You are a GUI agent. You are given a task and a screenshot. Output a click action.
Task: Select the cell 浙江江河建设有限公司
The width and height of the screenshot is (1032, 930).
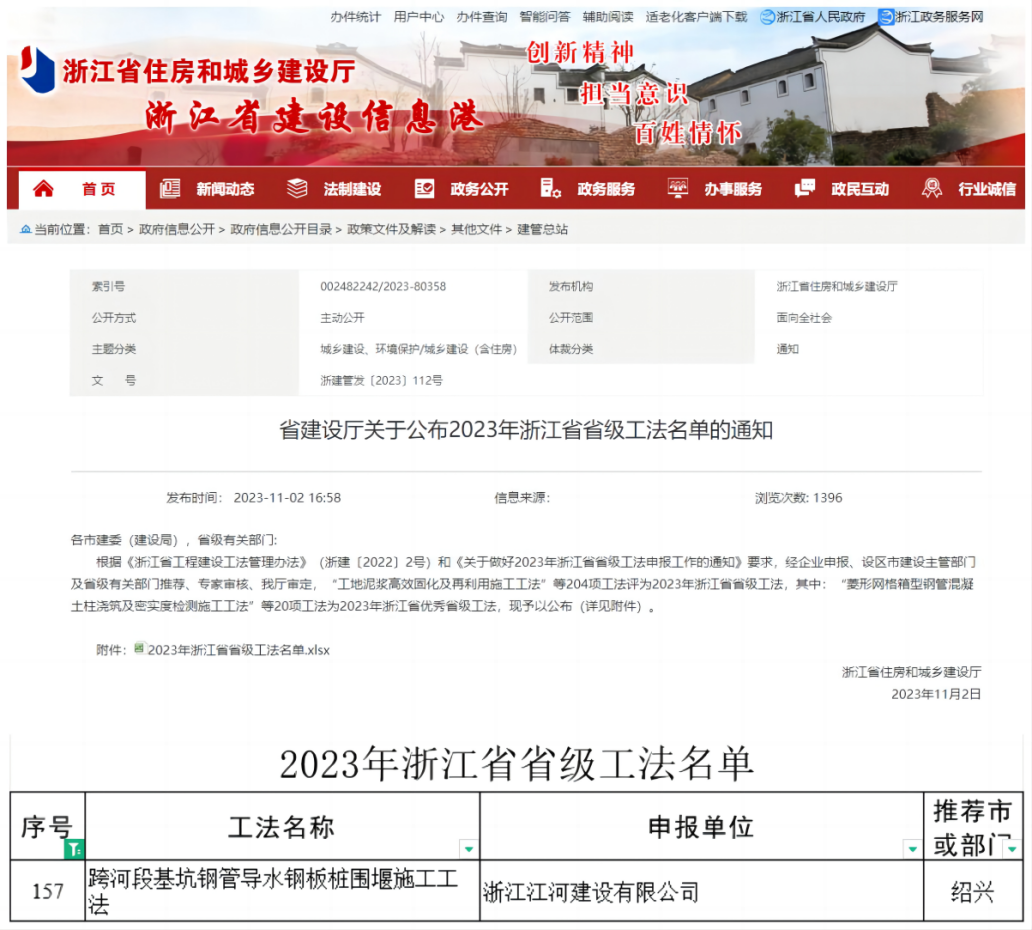coord(590,891)
